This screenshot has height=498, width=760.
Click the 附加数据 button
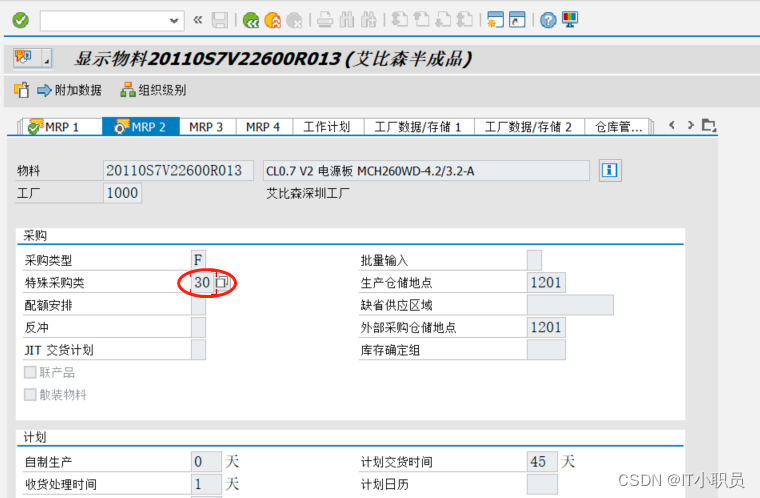pos(69,90)
